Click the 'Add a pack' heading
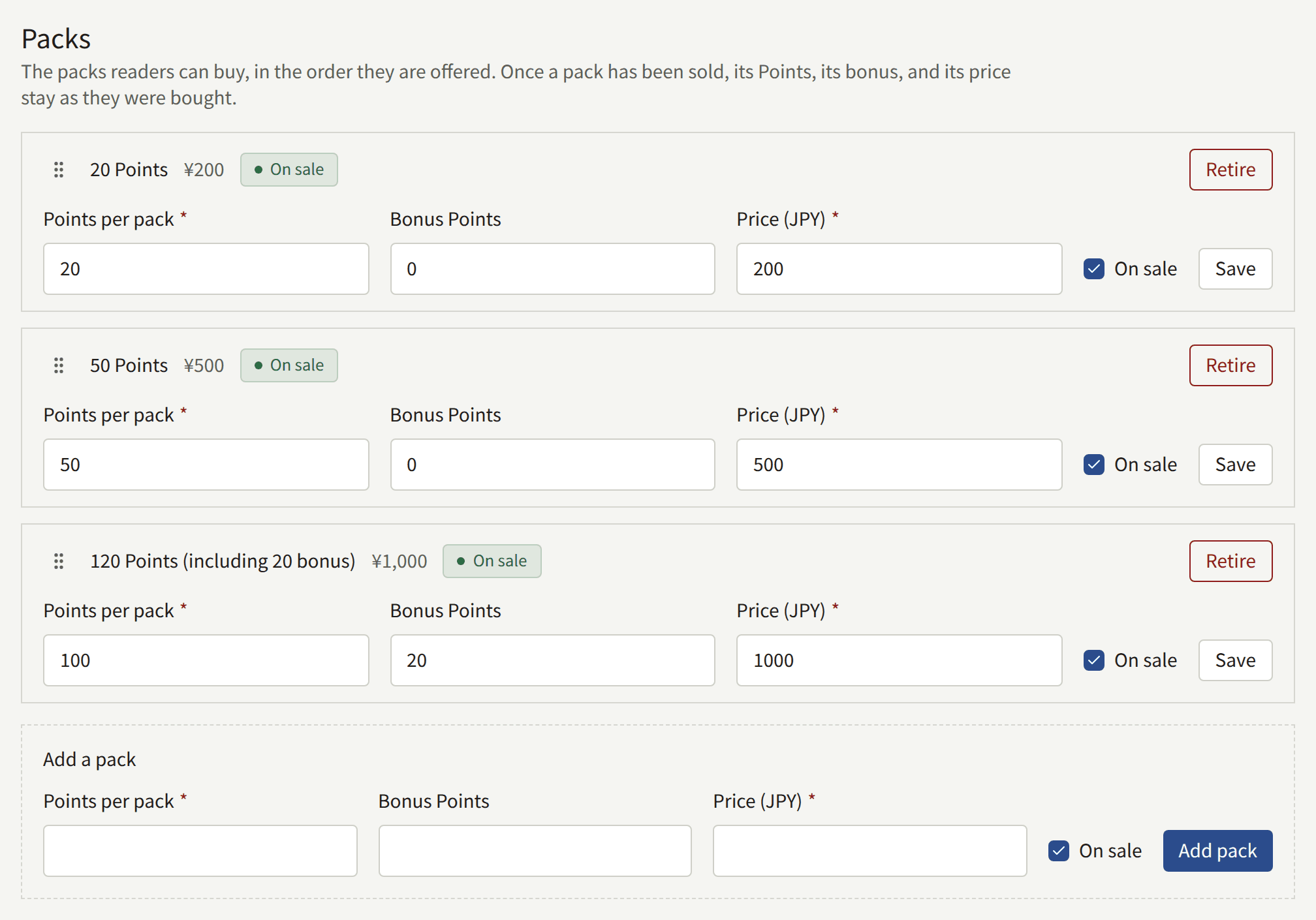This screenshot has width=1316, height=920. 89,759
